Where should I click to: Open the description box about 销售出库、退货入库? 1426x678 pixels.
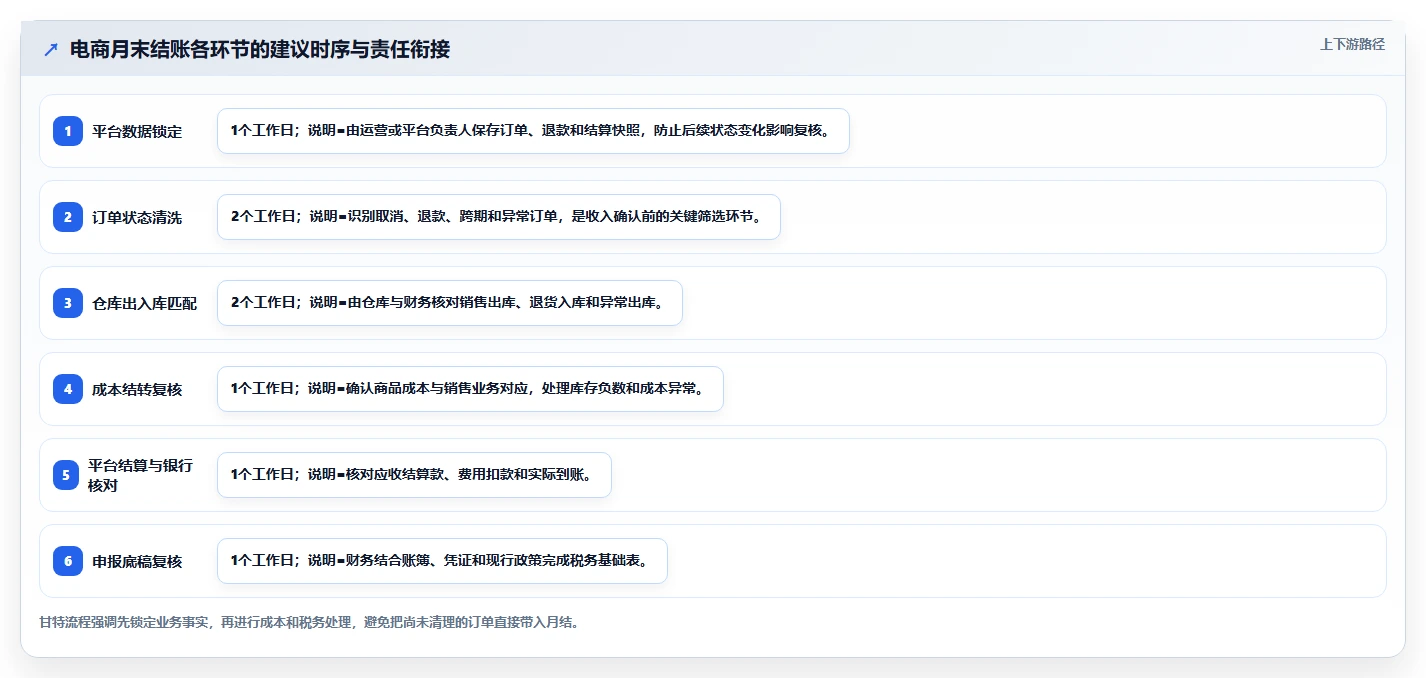click(450, 303)
